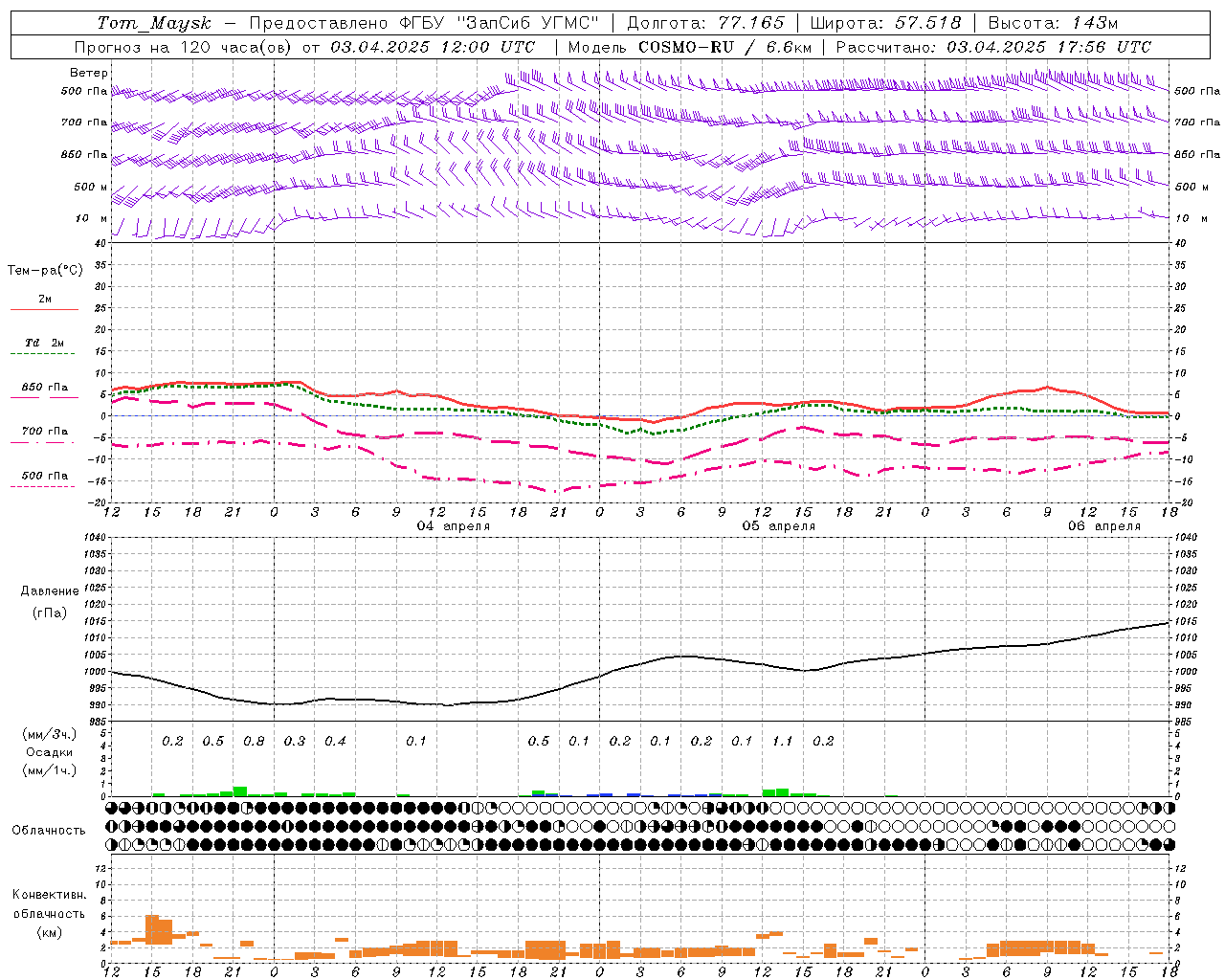This screenshot has height=980, width=1225.
Task: Select the 1.1 precipitation value
Action: (x=783, y=742)
